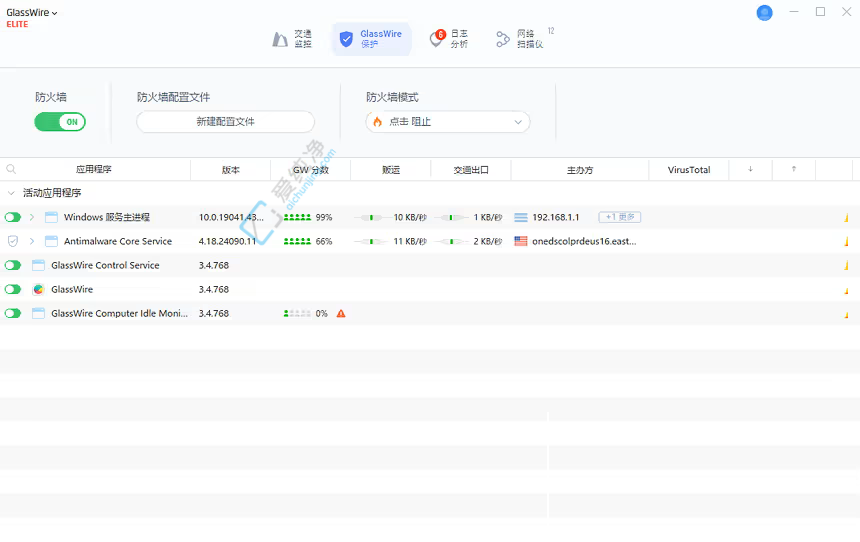The image size is (860, 542).
Task: Click the 192.168.1.1 host text
Action: pos(556,217)
